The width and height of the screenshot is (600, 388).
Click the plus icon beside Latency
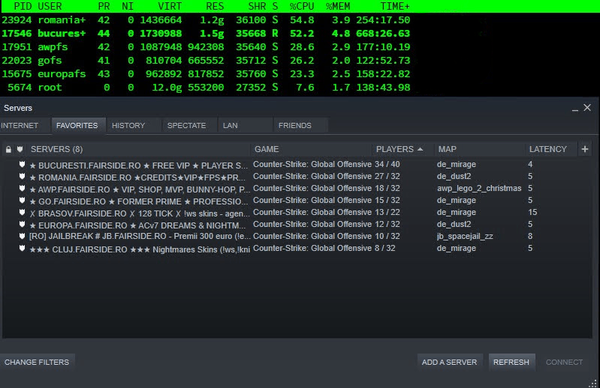[x=585, y=149]
